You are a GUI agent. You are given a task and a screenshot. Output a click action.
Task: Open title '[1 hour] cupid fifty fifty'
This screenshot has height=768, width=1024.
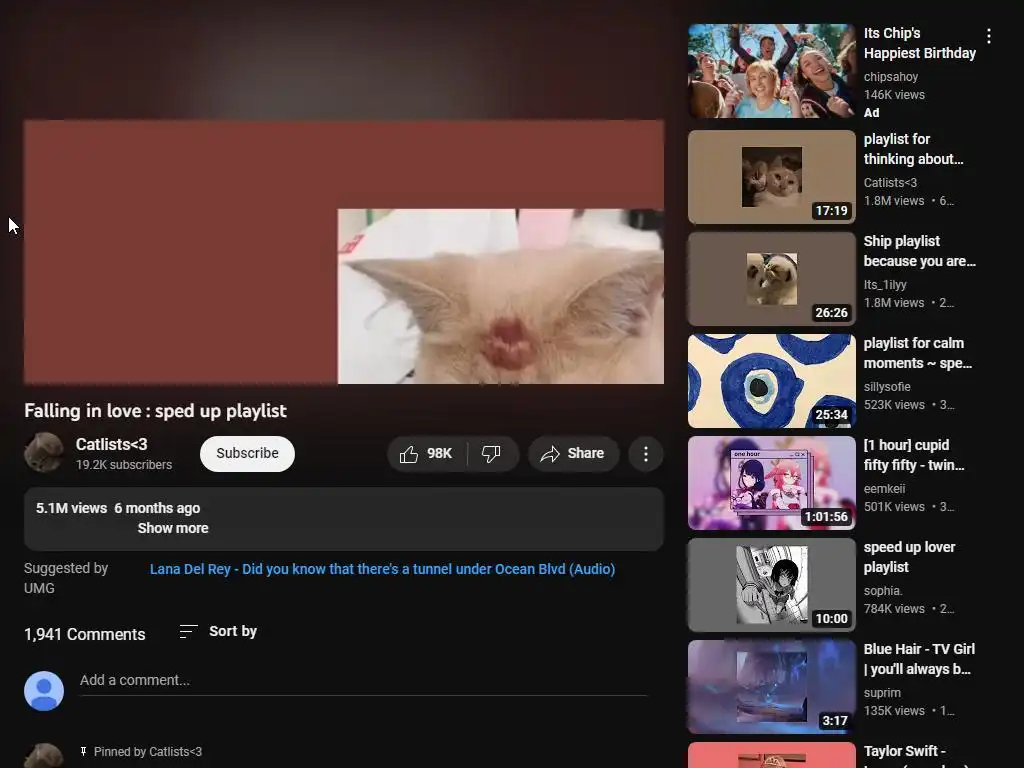point(914,455)
